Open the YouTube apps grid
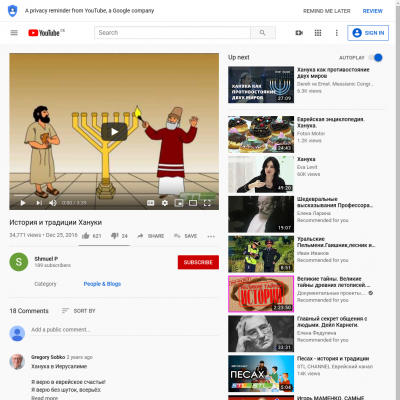 pyautogui.click(x=318, y=33)
